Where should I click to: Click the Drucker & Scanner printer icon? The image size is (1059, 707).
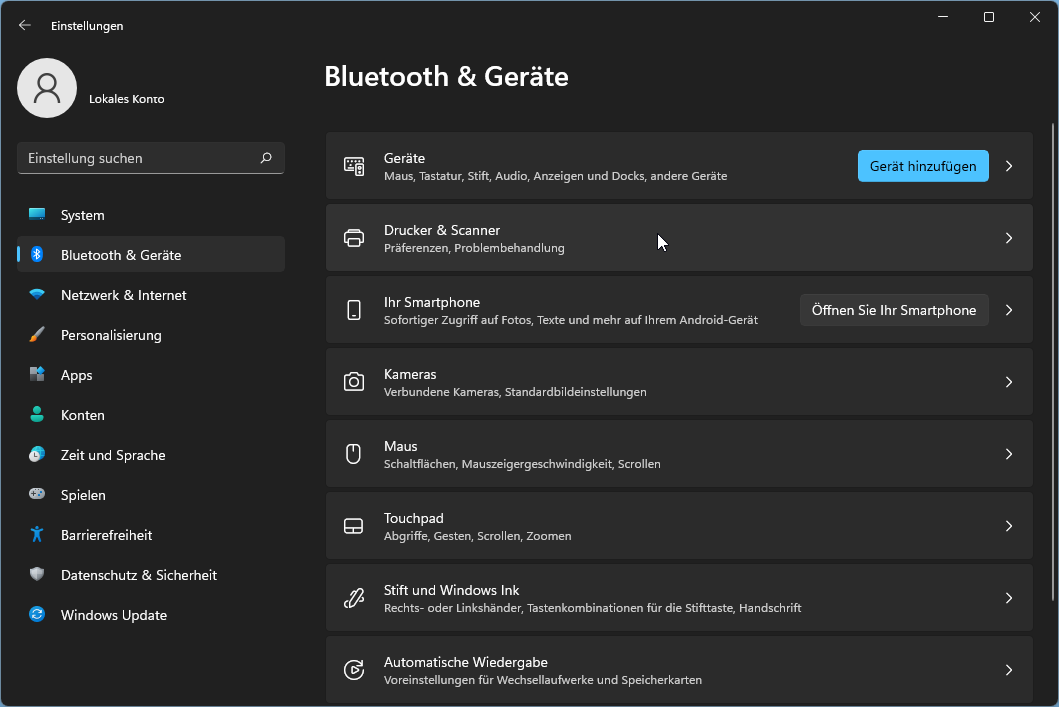pyautogui.click(x=354, y=238)
